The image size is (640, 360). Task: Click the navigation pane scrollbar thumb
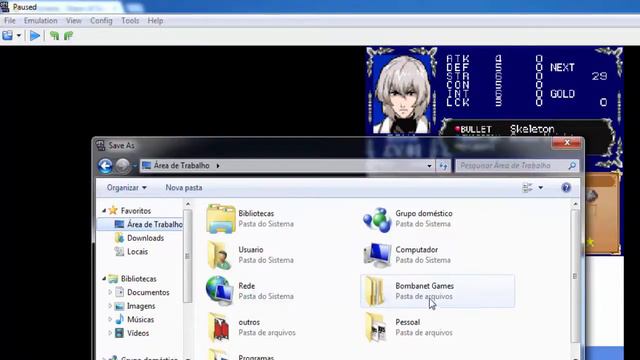188,256
